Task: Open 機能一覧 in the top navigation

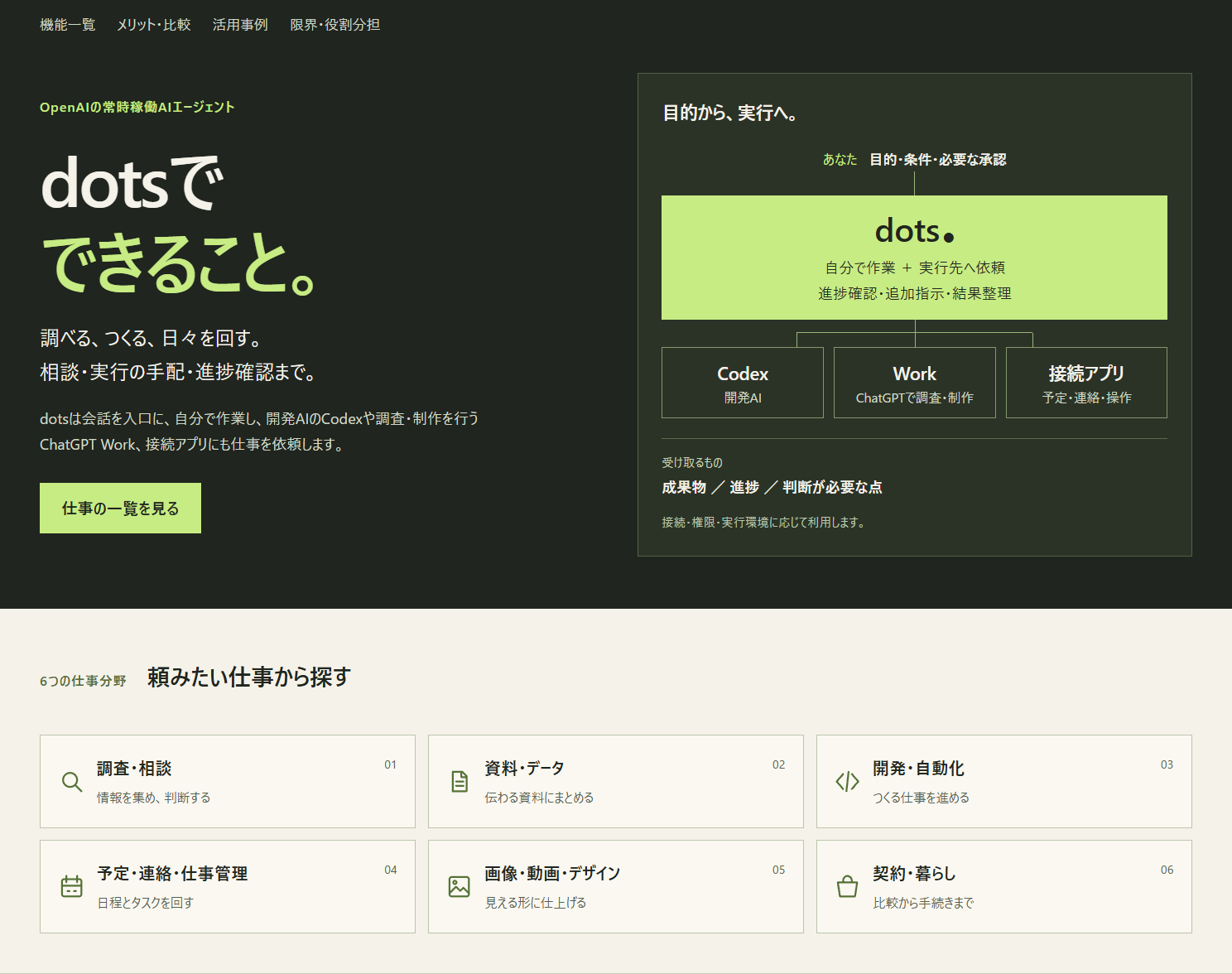Action: (68, 25)
